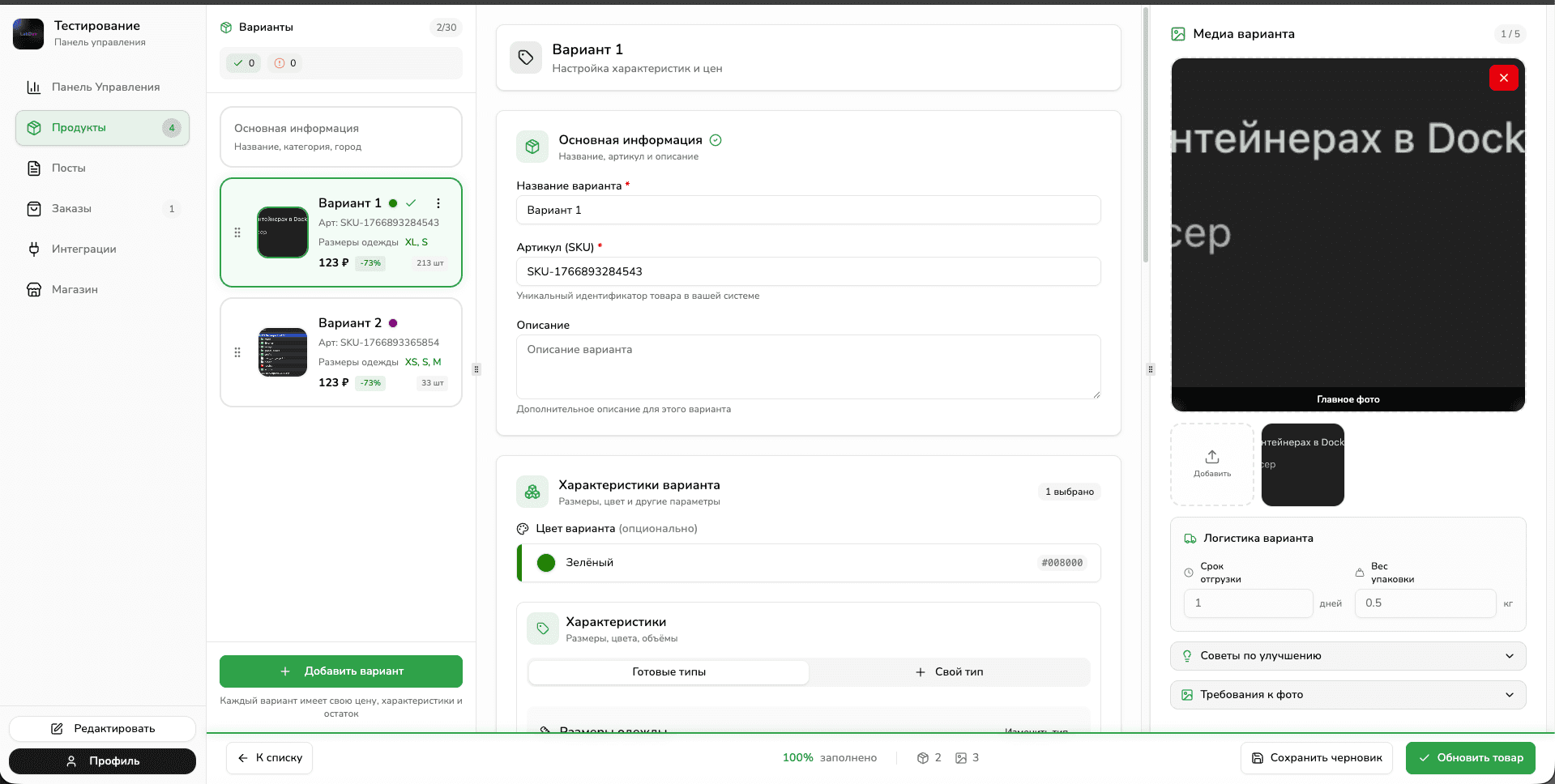Open the kebab menu on Вариант 1 card
Image resolution: width=1555 pixels, height=784 pixels.
(x=438, y=203)
